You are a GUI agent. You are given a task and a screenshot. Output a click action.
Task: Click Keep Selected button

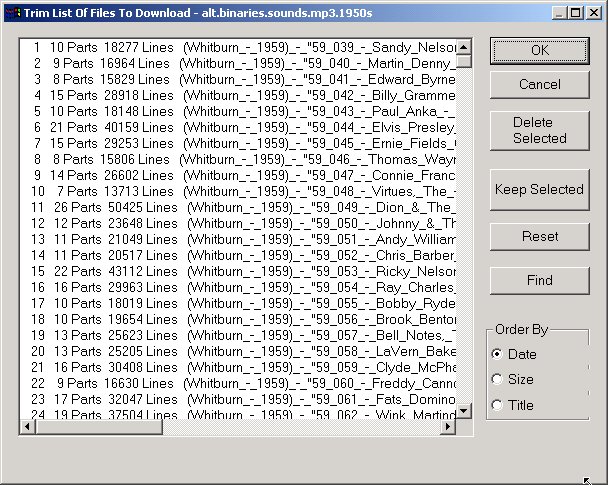[x=539, y=190]
